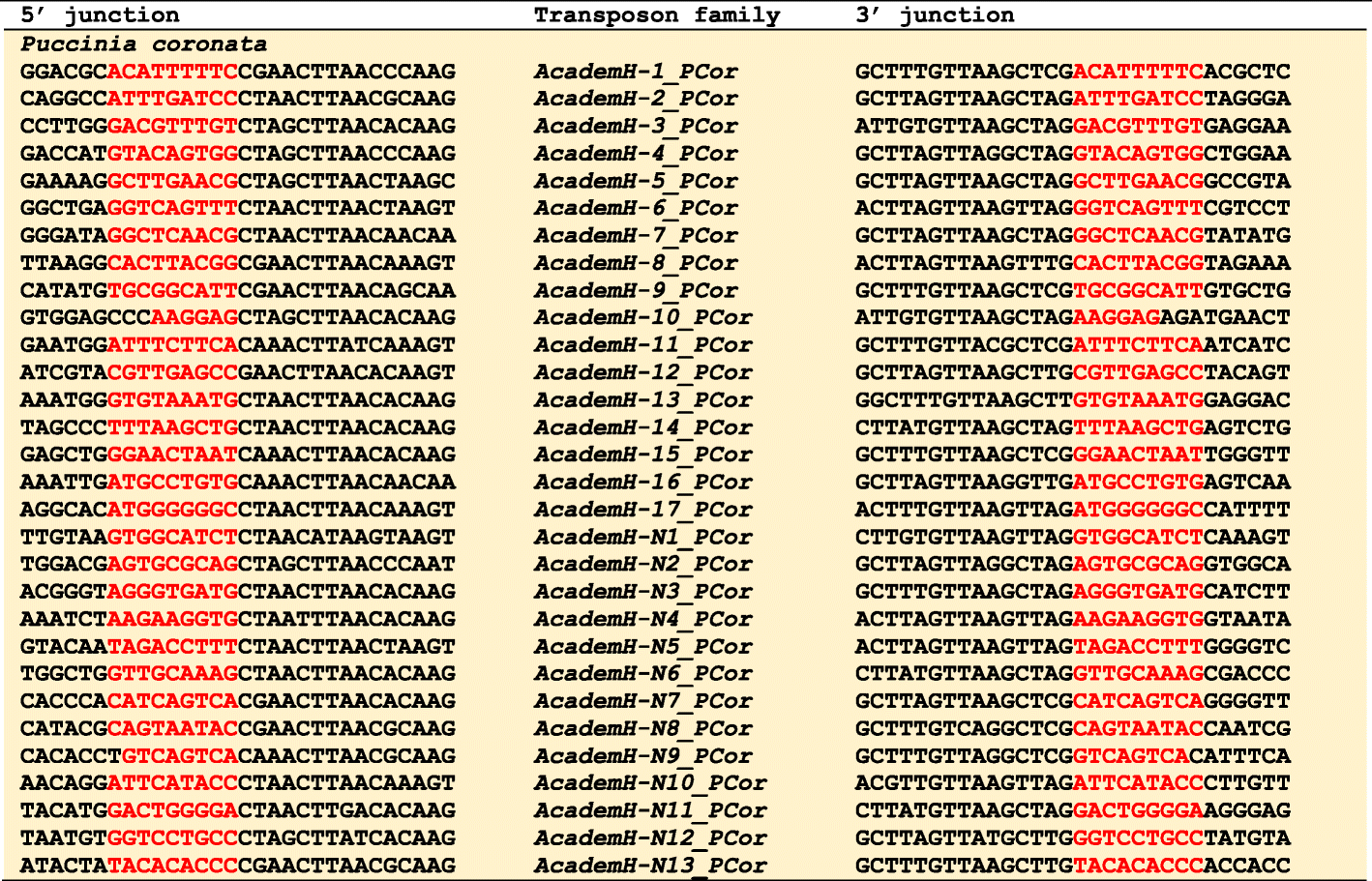Screen dimensions: 1372x881
Task: Select the AcademH-1_PCor family name
Action: (636, 72)
